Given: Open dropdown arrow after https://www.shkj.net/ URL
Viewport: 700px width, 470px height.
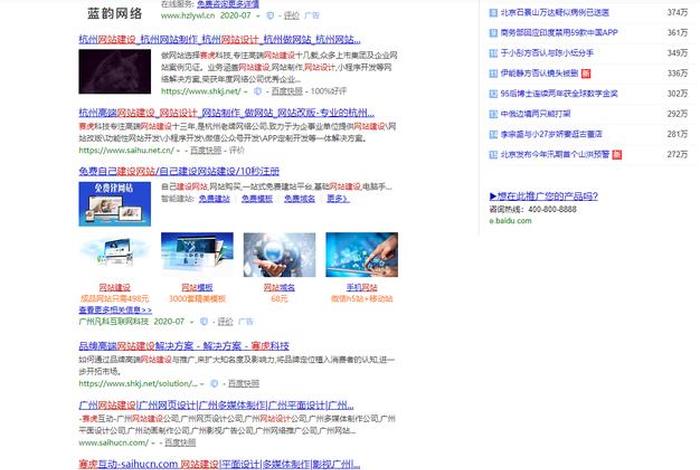Looking at the screenshot, I should click(246, 92).
